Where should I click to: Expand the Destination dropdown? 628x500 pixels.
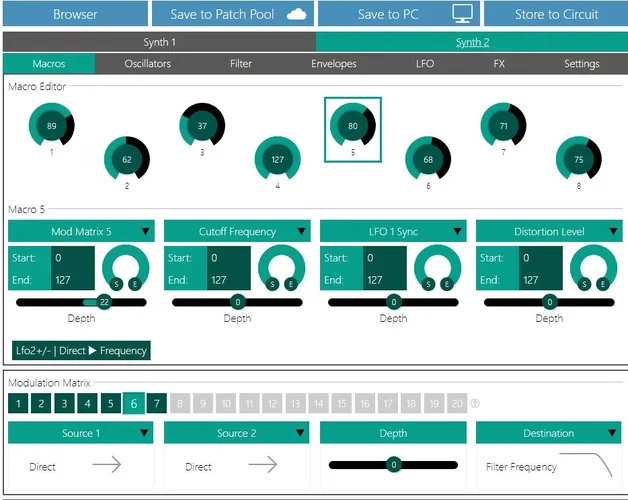549,433
